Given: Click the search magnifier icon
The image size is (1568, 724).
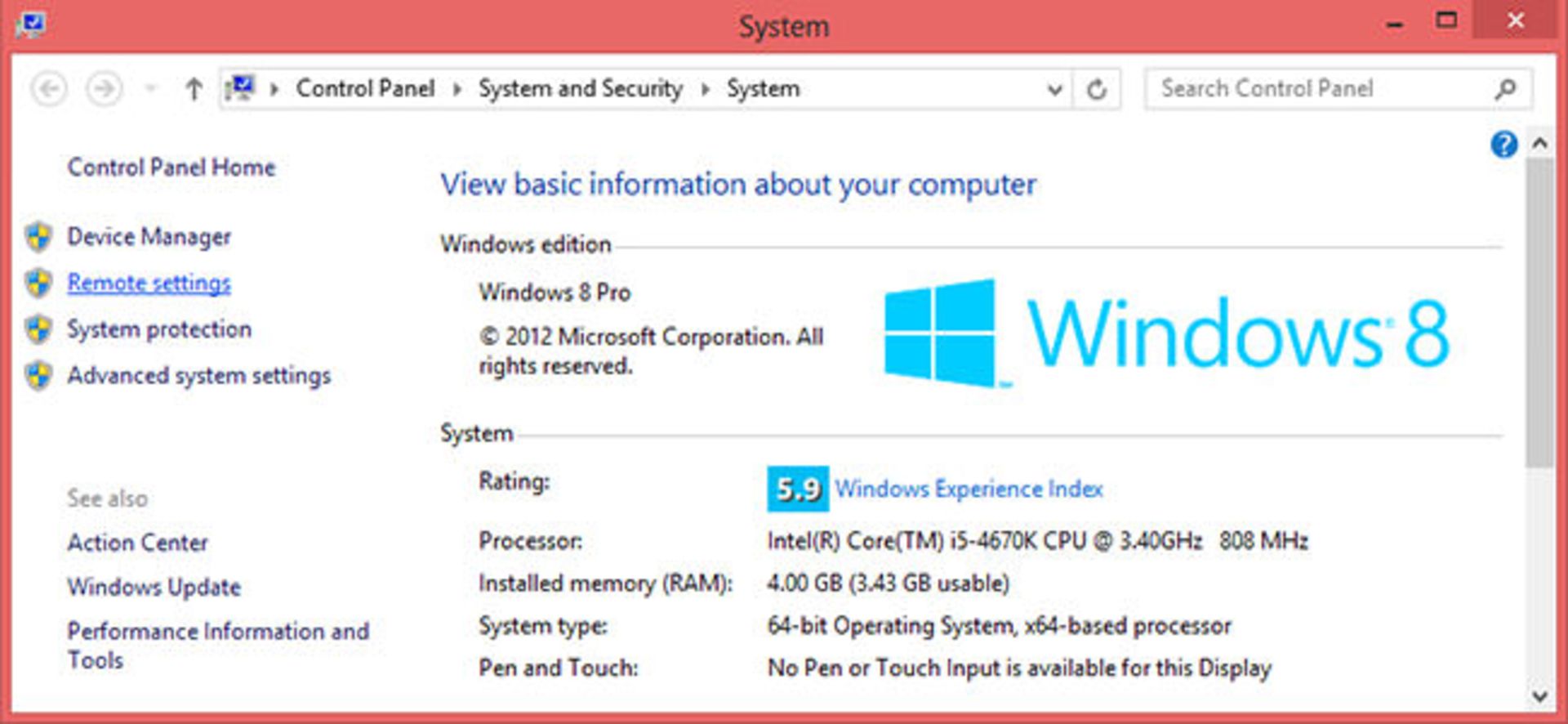Looking at the screenshot, I should pos(1505,88).
